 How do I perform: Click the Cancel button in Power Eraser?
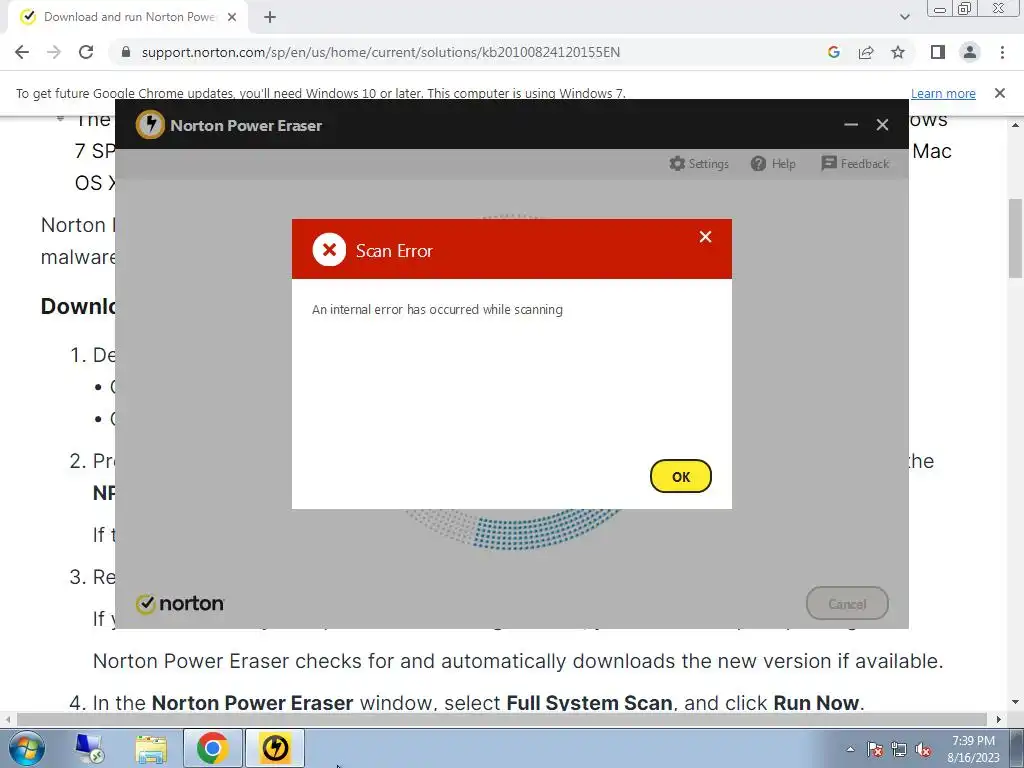(847, 603)
